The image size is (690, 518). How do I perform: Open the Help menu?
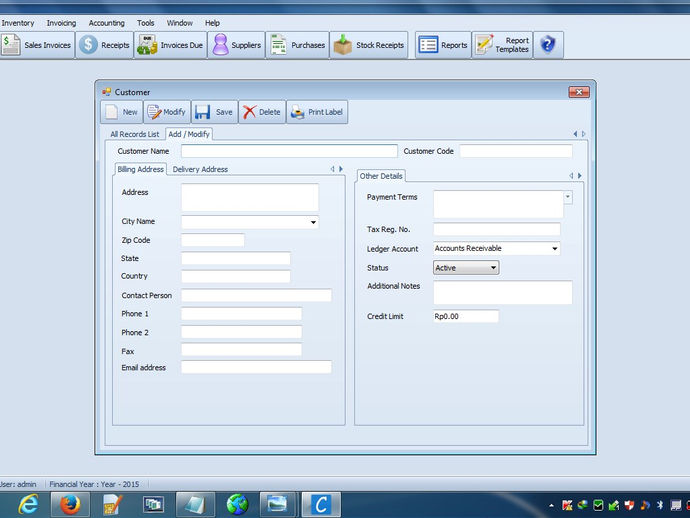(212, 23)
